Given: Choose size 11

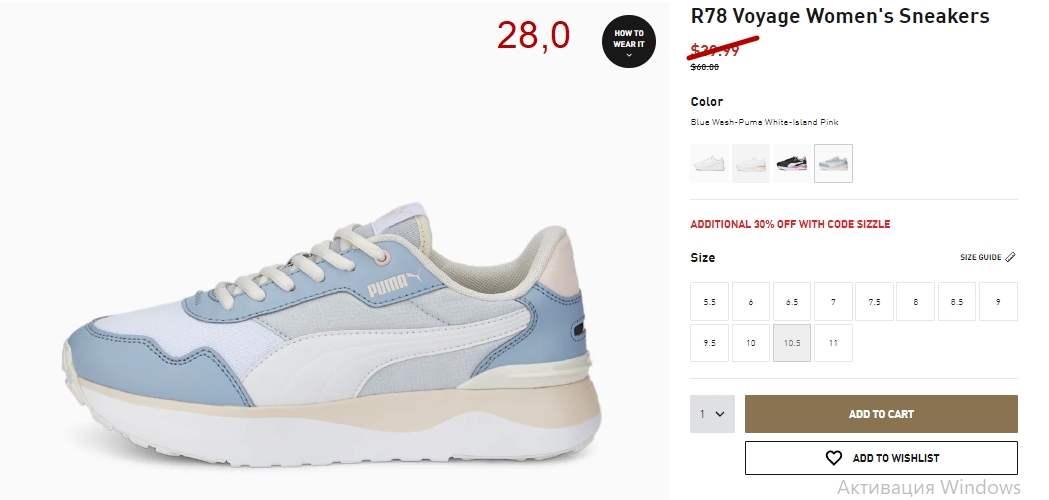Looking at the screenshot, I should click(x=833, y=343).
